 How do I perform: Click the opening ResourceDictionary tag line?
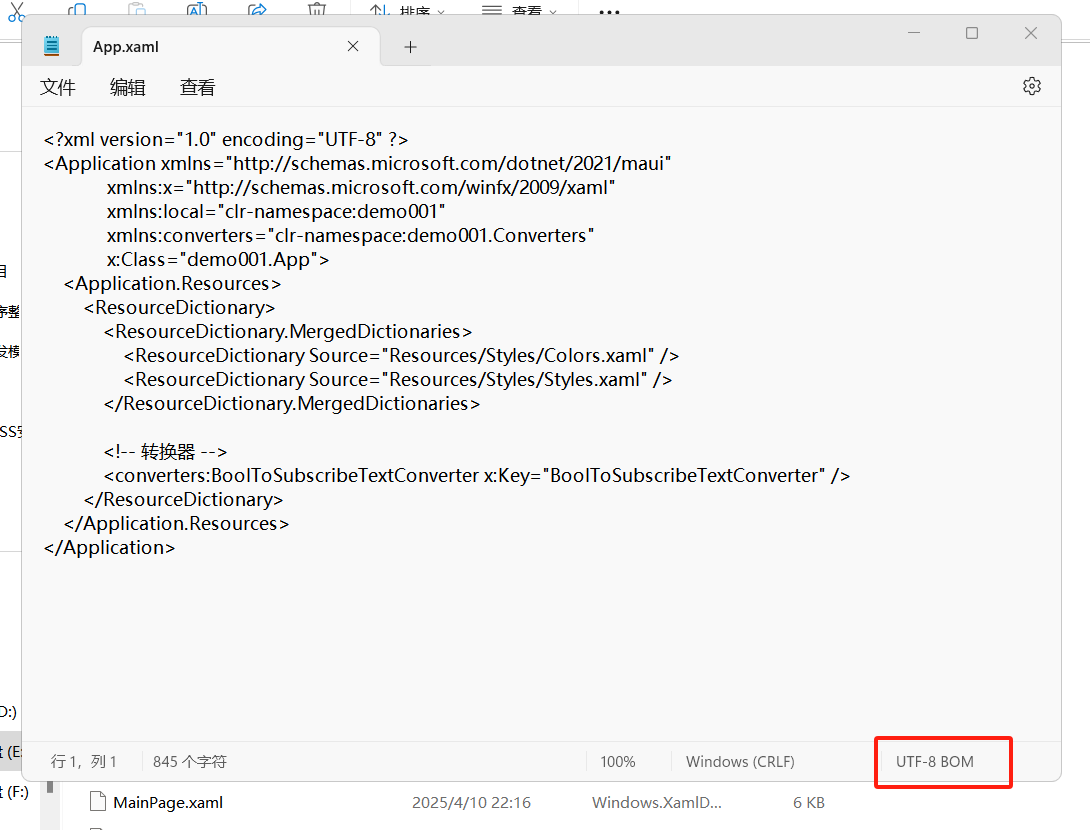coord(179,307)
